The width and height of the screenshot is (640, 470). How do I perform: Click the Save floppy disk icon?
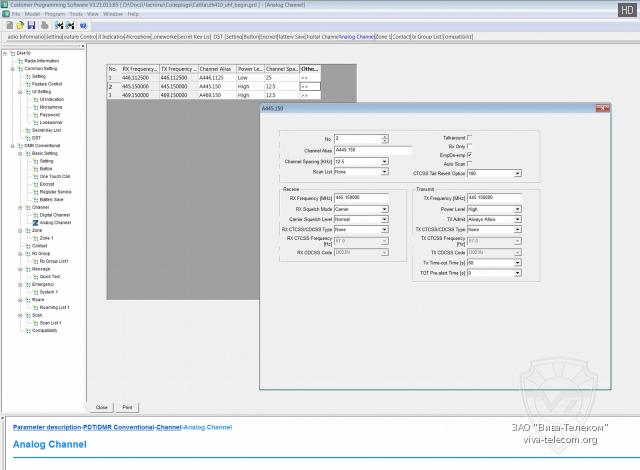[x=31, y=25]
